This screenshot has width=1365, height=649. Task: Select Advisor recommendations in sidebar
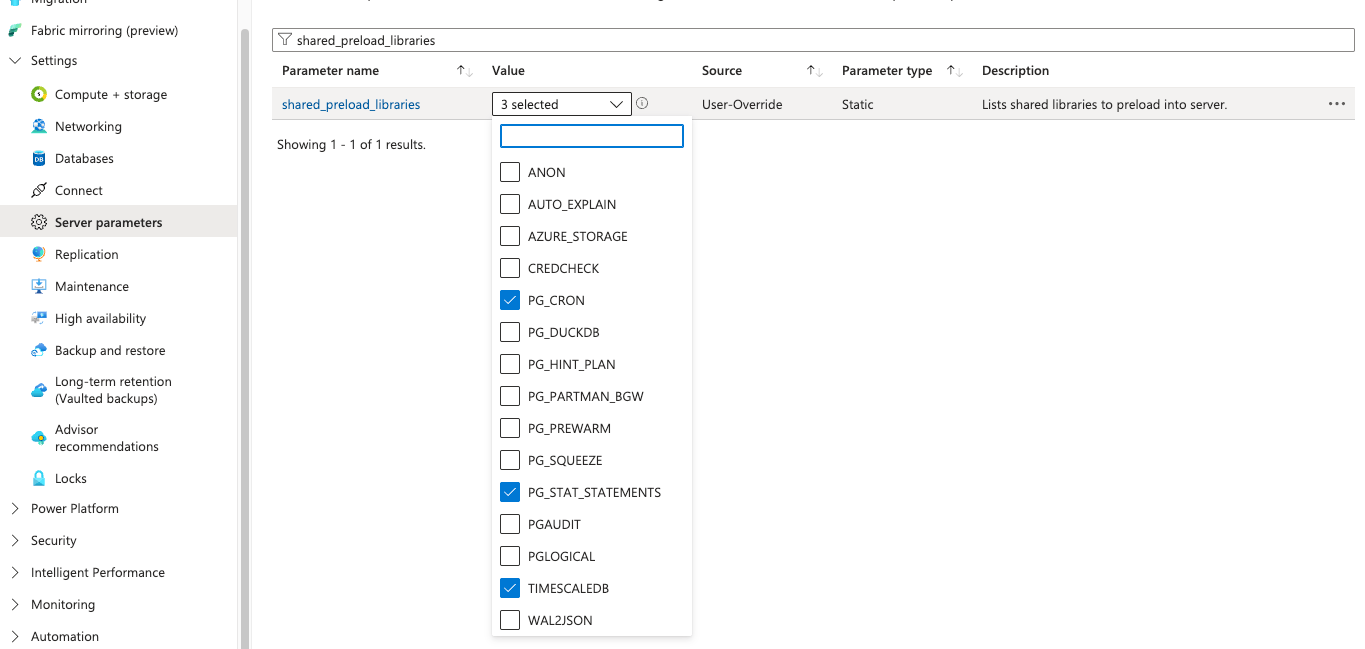106,438
